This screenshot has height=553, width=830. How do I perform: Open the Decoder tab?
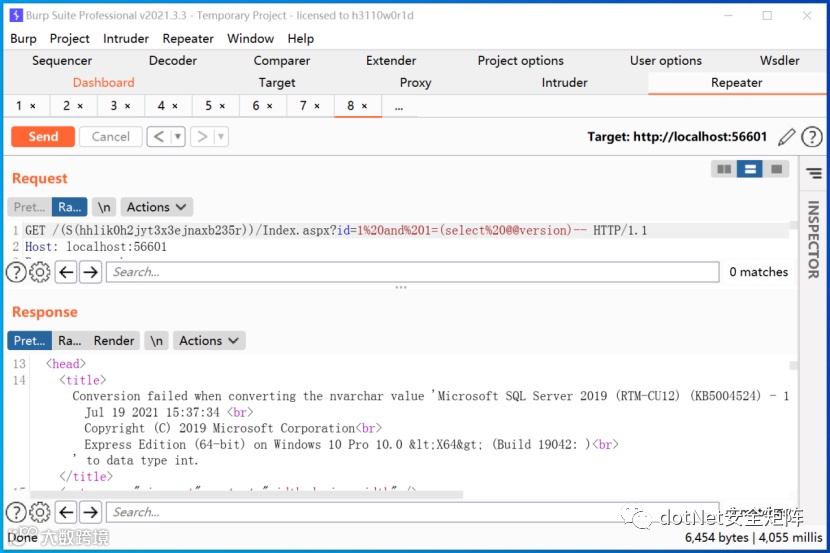pos(173,61)
